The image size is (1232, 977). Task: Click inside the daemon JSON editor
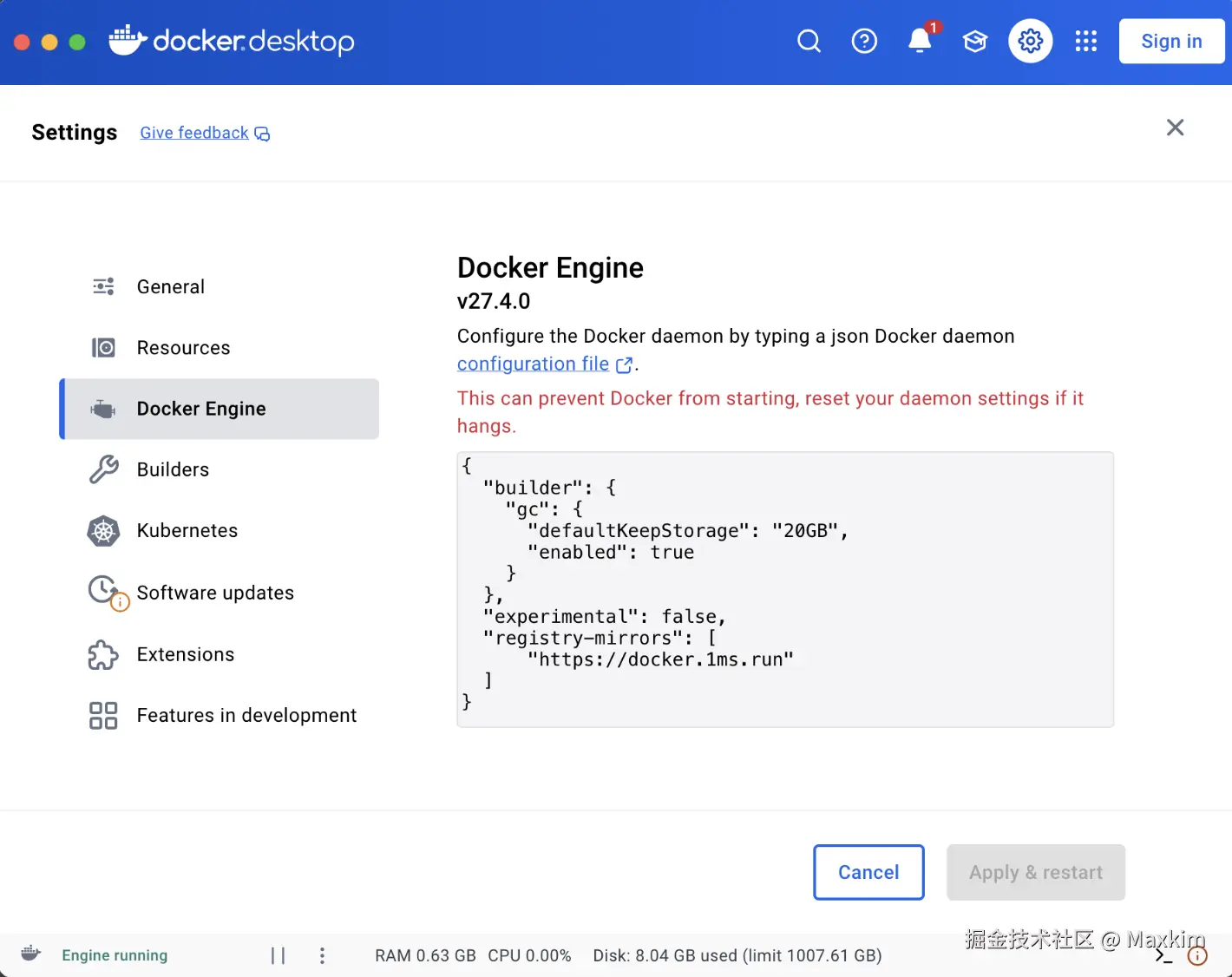tap(785, 589)
